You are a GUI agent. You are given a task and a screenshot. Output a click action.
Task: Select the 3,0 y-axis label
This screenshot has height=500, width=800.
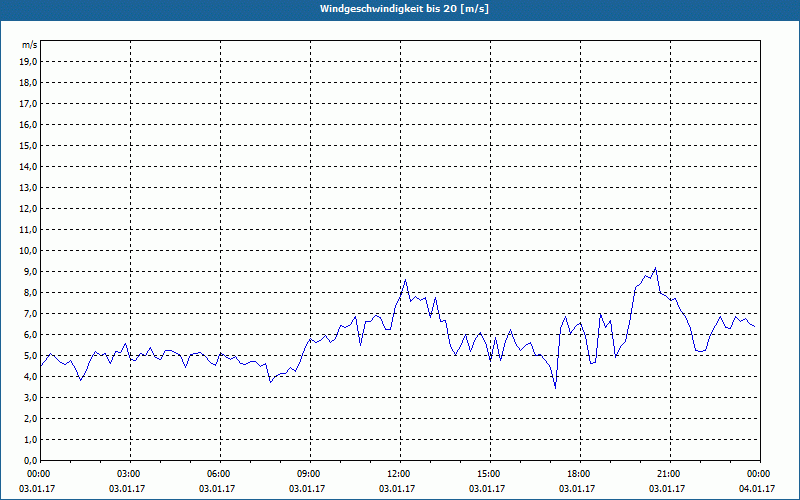pyautogui.click(x=30, y=397)
